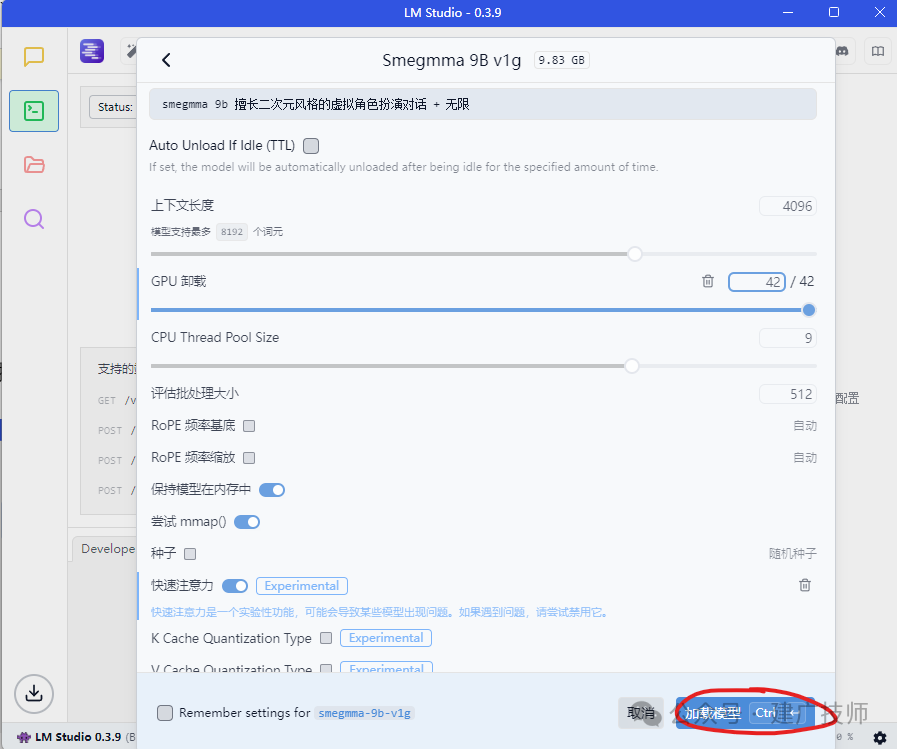Adjust the 上下文长度 slider handle
Screen dimensions: 897x749
click(x=634, y=253)
